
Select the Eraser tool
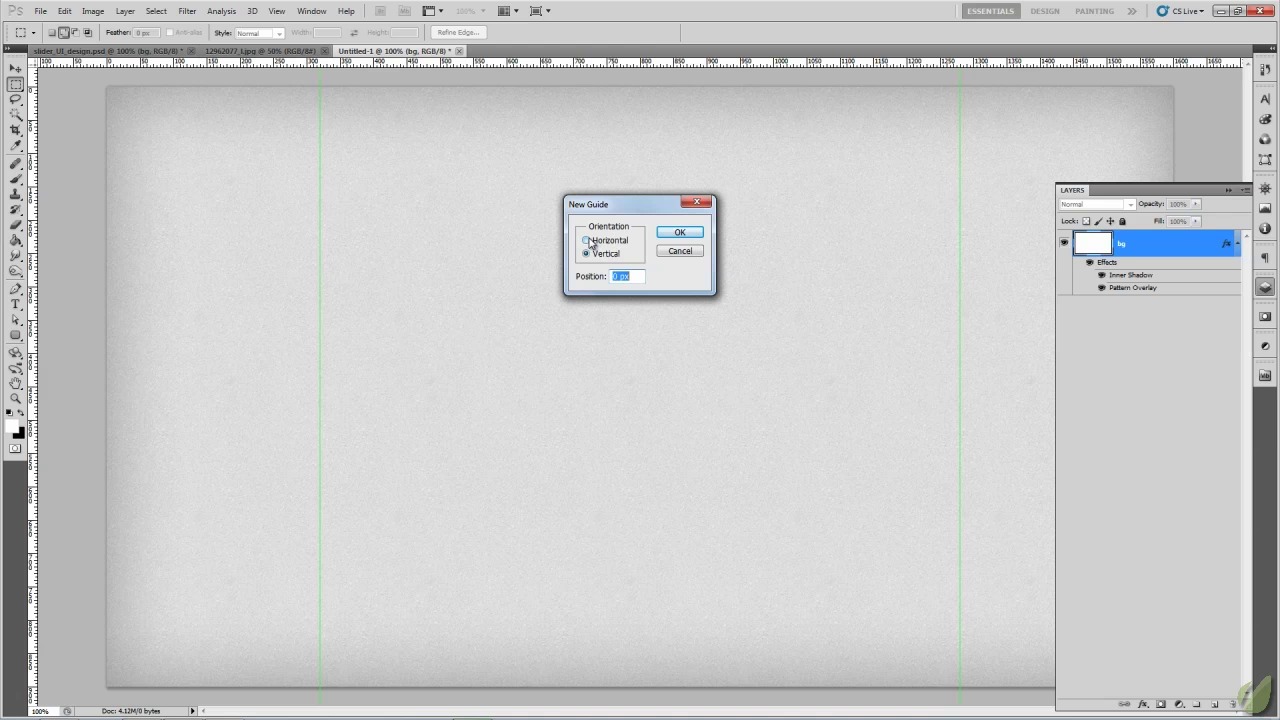[15, 225]
